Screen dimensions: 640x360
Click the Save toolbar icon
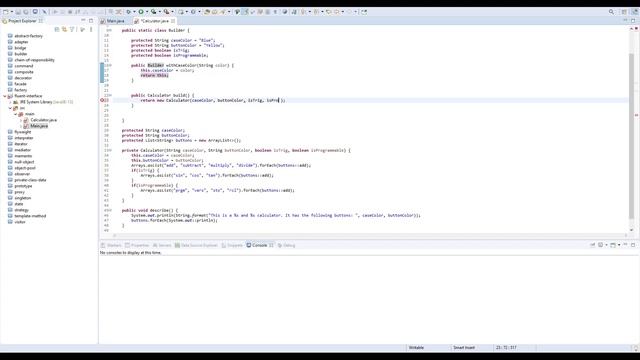coord(18,12)
